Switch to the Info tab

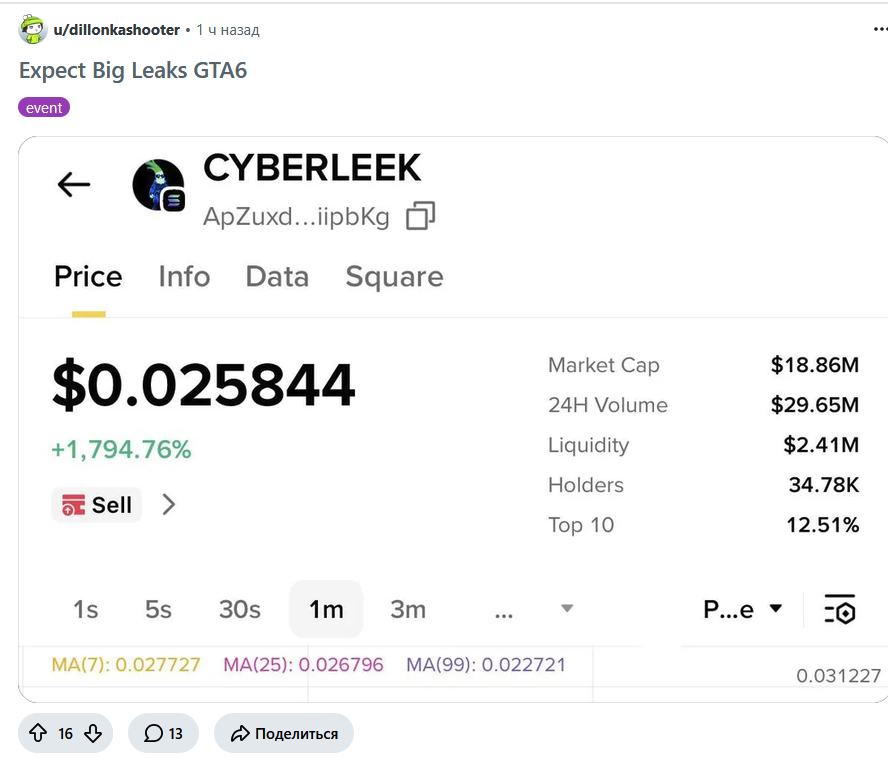tap(184, 276)
